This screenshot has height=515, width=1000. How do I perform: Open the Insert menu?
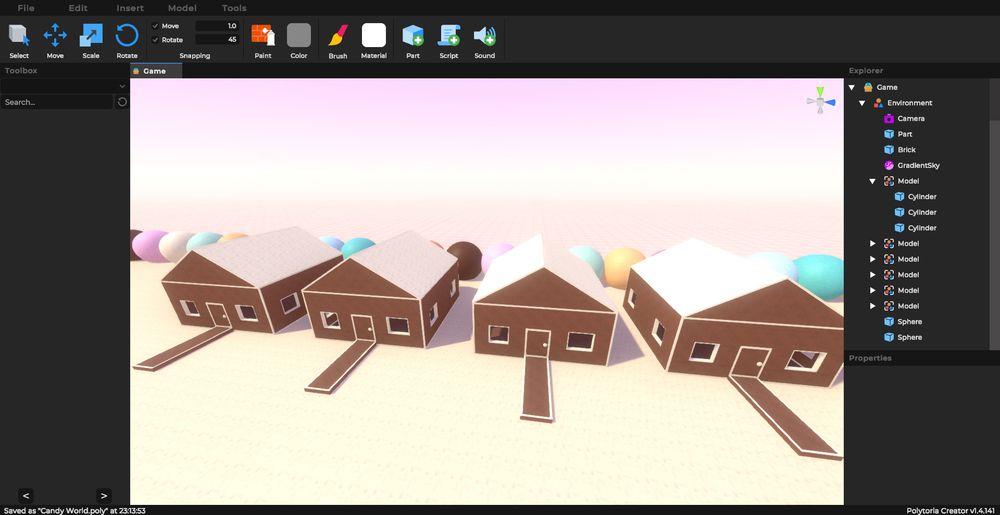pos(130,8)
